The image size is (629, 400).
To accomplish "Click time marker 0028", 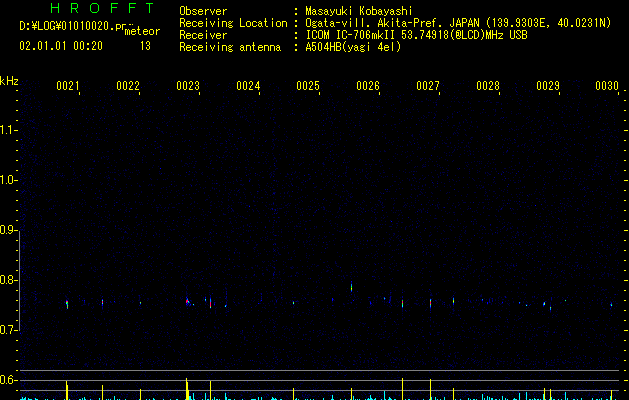I will 488,85.
